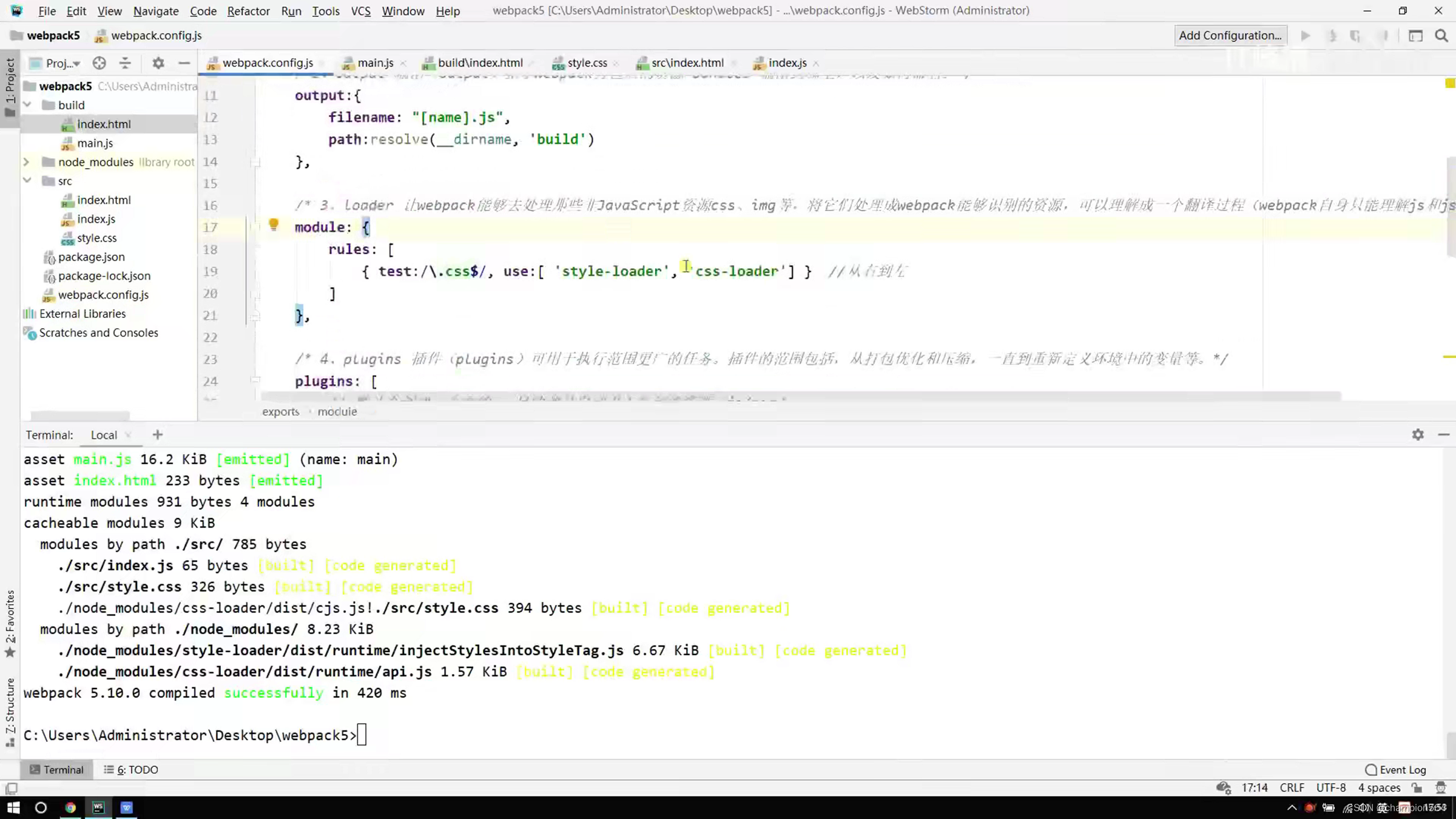Switch to the style.css tab

586,62
